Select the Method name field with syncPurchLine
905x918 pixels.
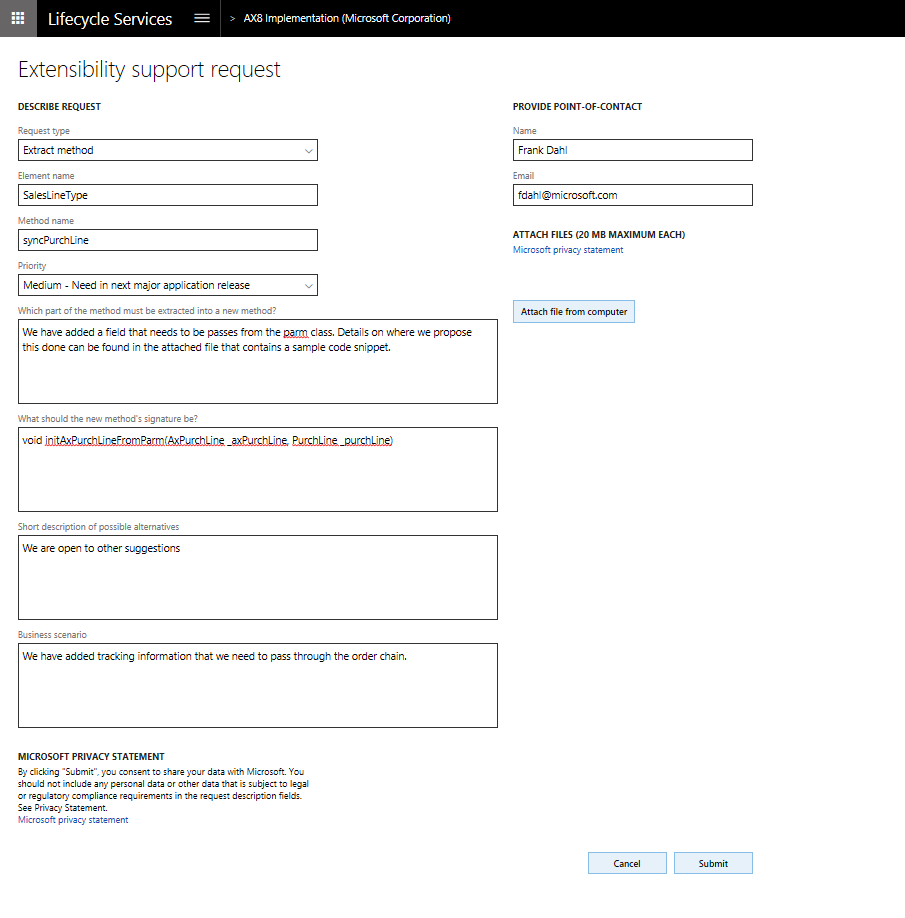[167, 239]
